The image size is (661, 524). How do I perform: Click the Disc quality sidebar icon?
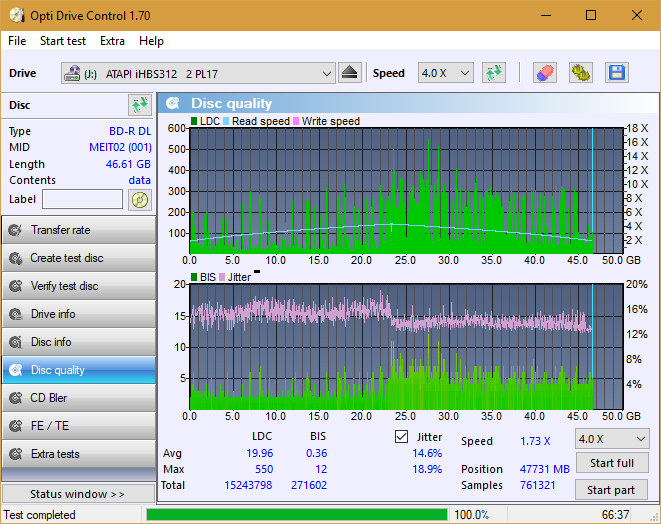[16, 370]
